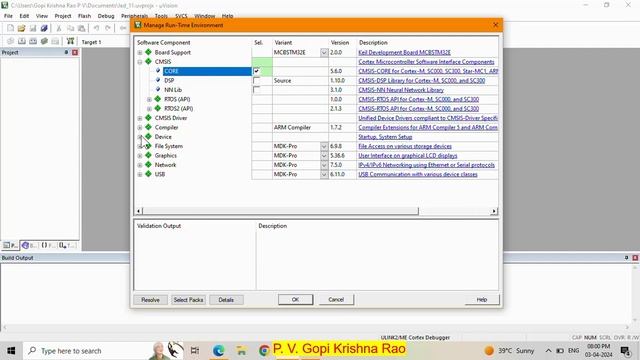
Task: Click the Undo toolbar icon
Action: pos(96,28)
